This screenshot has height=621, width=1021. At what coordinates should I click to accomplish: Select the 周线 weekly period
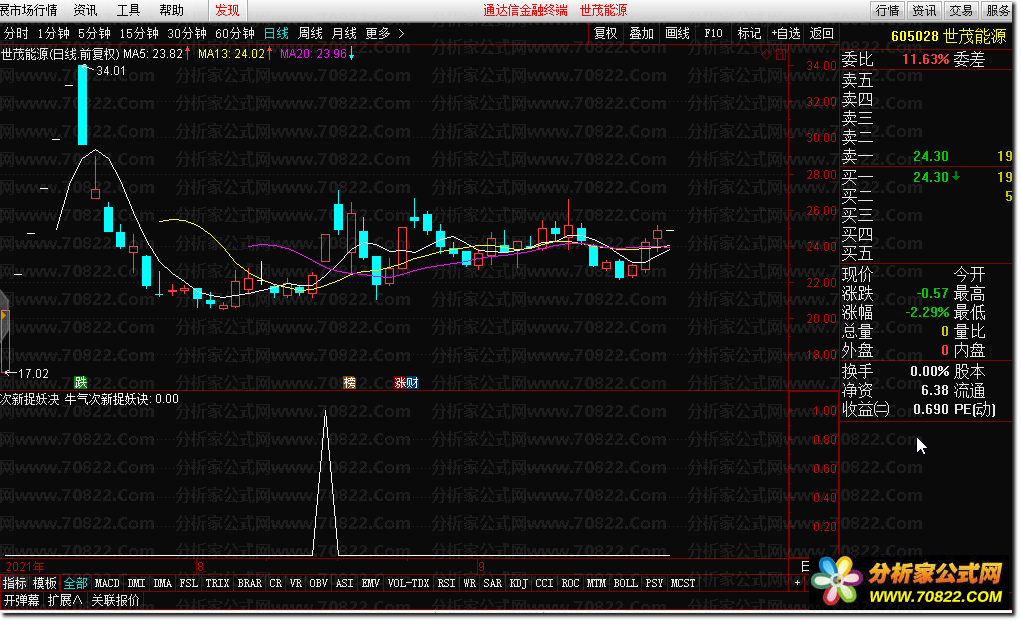click(x=311, y=33)
